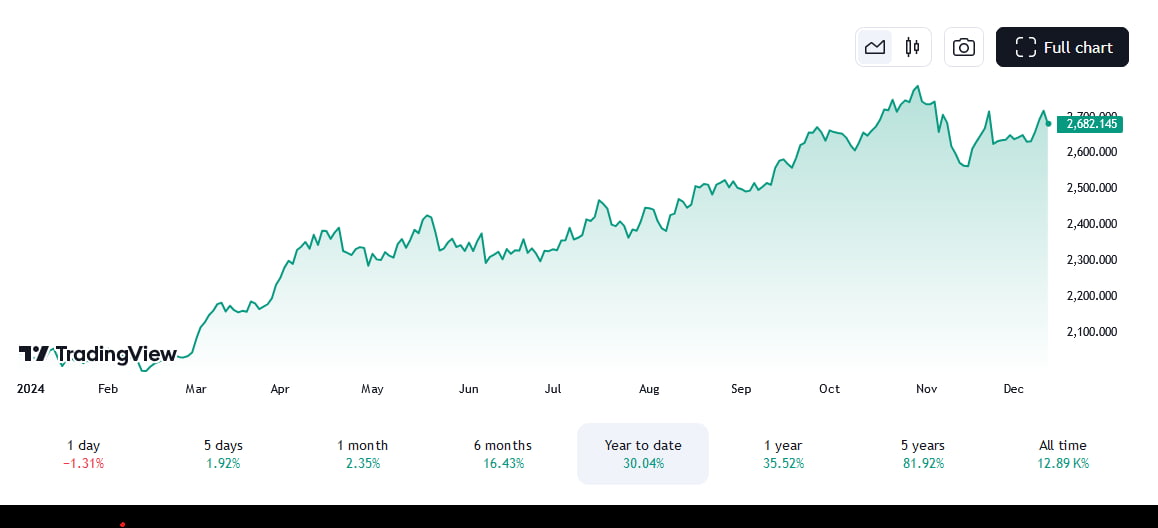Click the 2,400.000 price axis label

(x=1092, y=224)
